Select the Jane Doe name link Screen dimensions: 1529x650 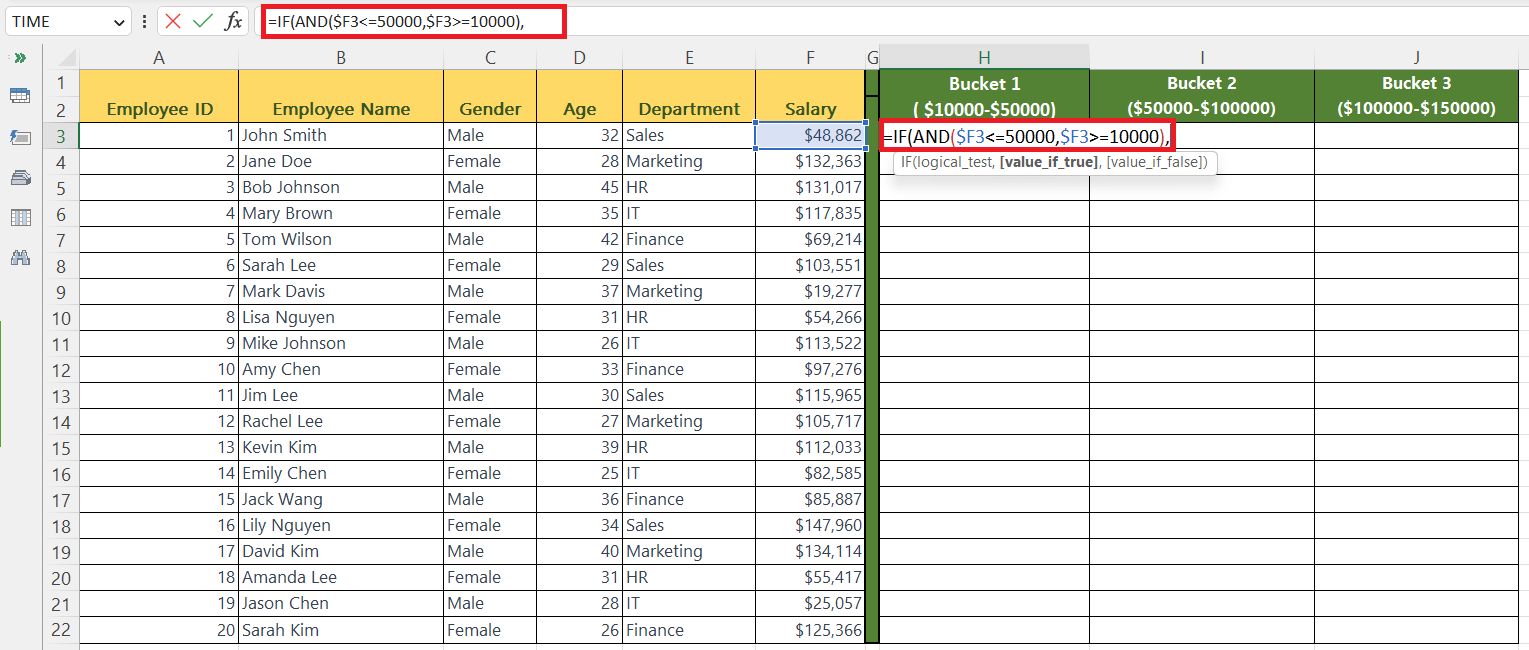point(278,160)
